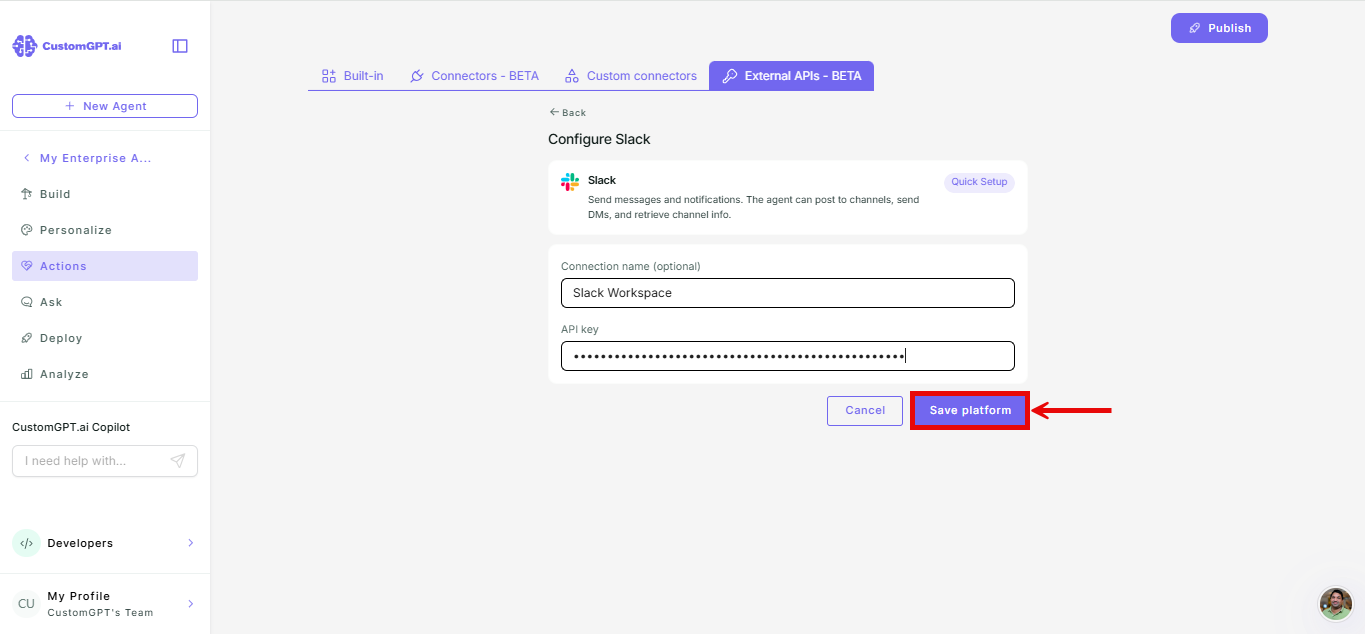Viewport: 1365px width, 634px height.
Task: Click the CustomGPT.ai brain logo
Action: point(24,46)
